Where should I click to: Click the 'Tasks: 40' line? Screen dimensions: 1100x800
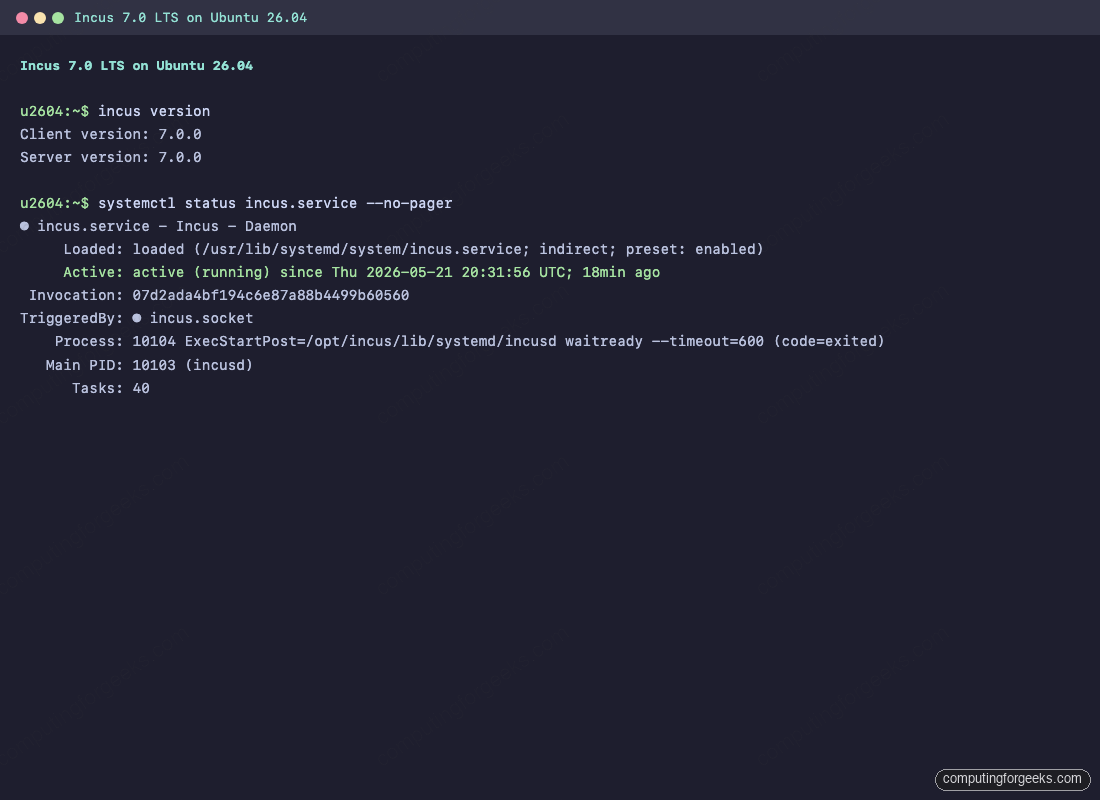[x=111, y=388]
